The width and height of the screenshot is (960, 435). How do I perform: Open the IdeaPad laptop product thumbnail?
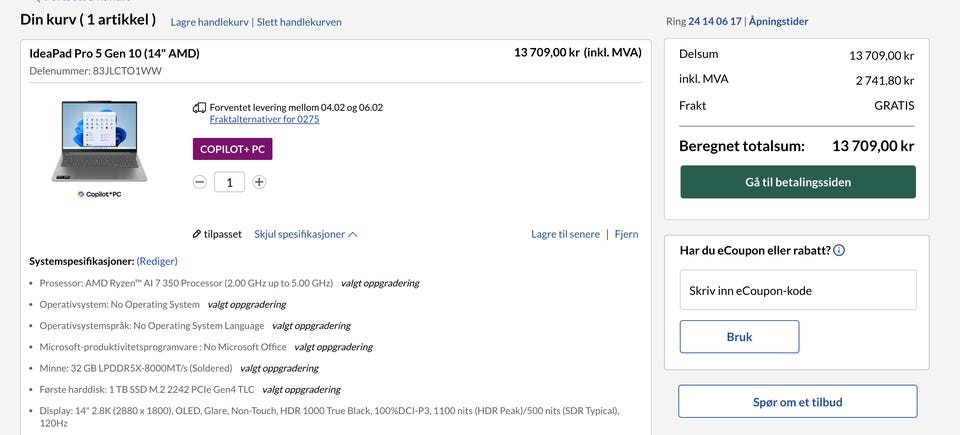pyautogui.click(x=99, y=141)
